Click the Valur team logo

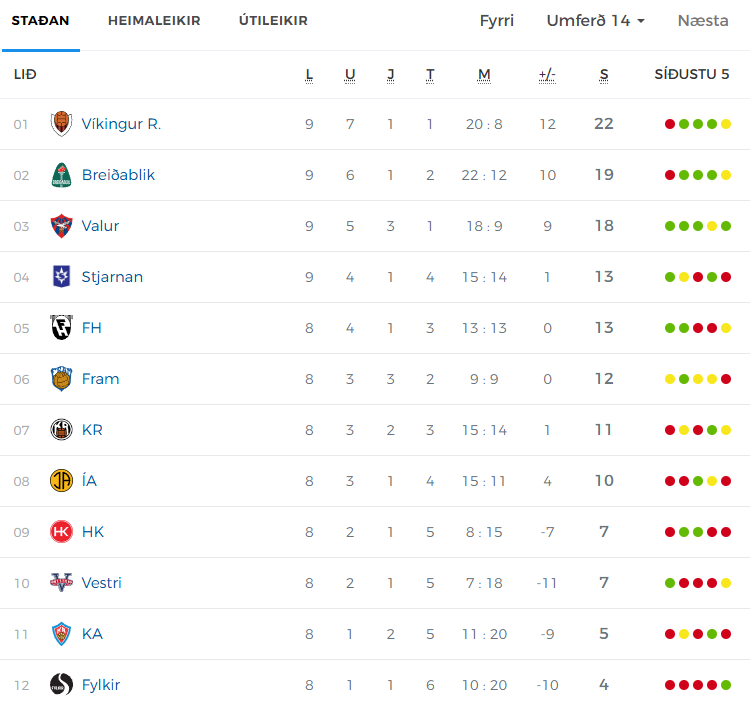(x=61, y=226)
